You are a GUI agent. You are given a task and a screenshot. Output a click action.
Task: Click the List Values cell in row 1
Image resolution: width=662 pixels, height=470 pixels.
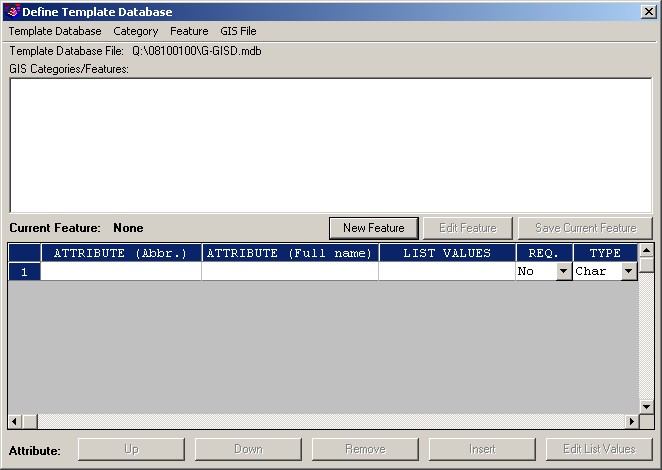pyautogui.click(x=447, y=271)
